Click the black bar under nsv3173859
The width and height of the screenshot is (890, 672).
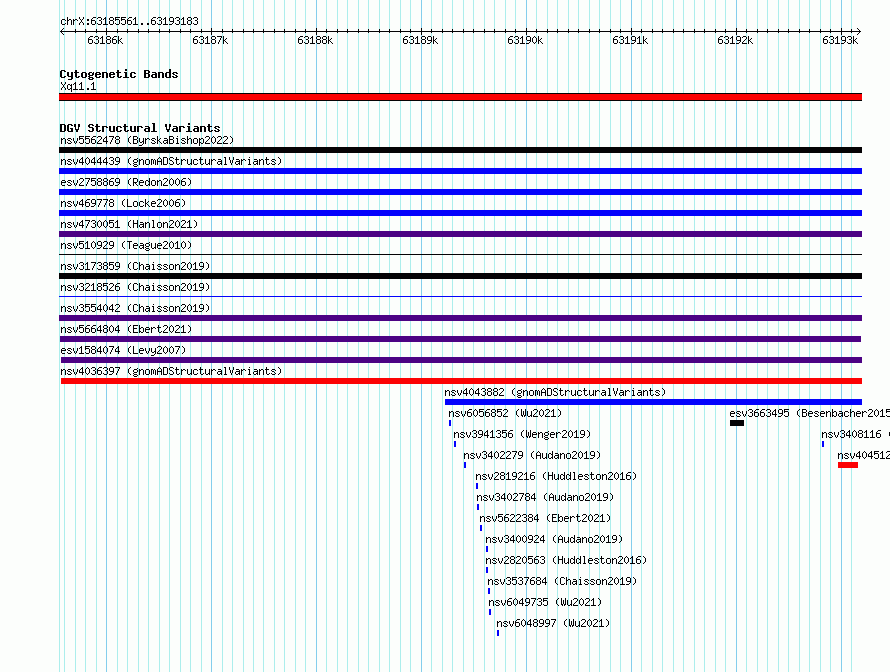click(460, 276)
